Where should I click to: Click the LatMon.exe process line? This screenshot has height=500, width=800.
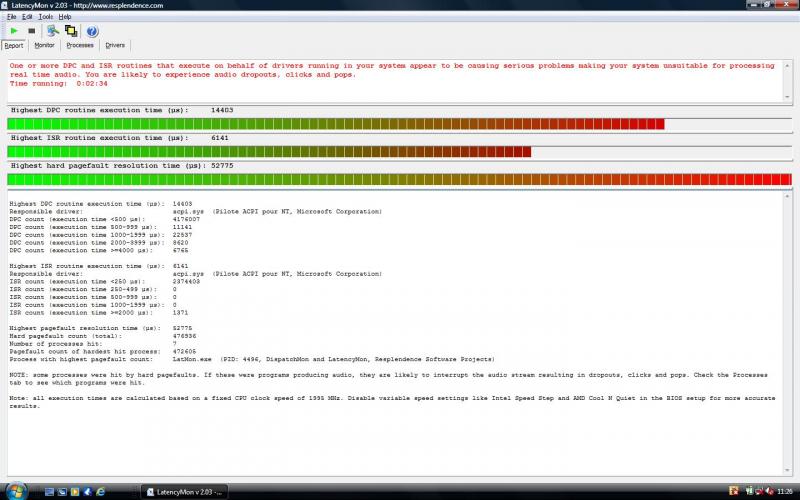pos(252,359)
